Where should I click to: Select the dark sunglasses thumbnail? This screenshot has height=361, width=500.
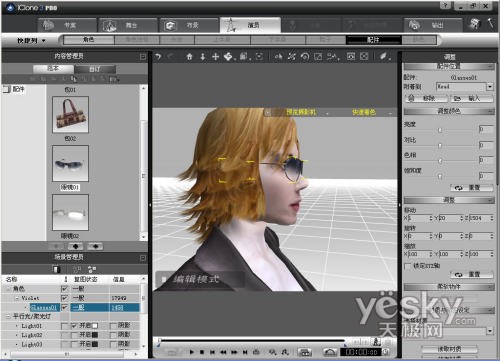(x=70, y=163)
